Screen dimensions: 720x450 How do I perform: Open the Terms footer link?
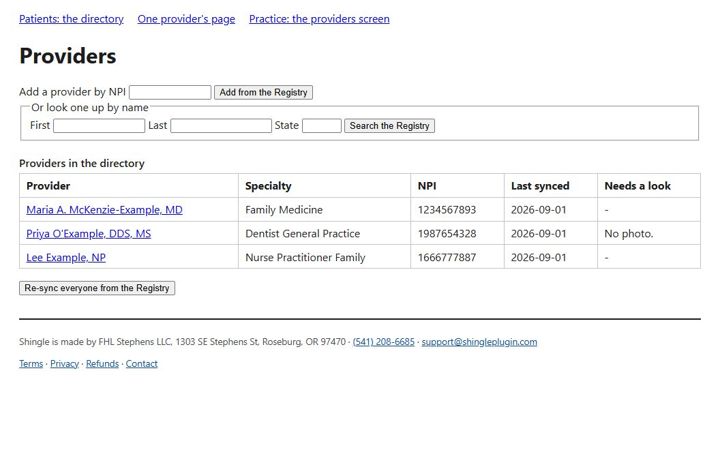click(31, 364)
